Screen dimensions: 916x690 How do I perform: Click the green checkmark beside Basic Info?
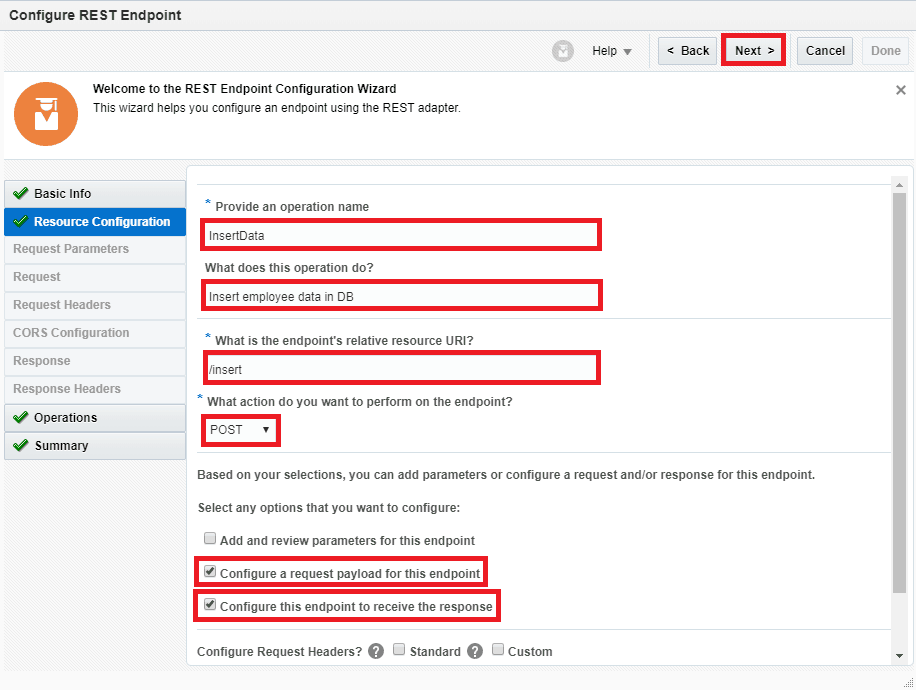(x=21, y=193)
